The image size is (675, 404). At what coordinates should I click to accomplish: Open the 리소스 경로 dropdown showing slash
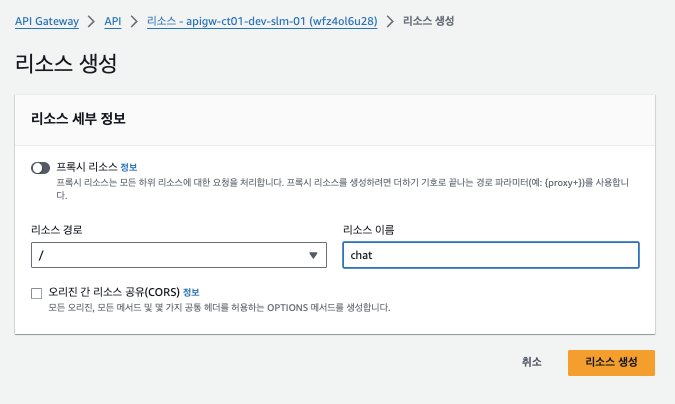point(179,255)
